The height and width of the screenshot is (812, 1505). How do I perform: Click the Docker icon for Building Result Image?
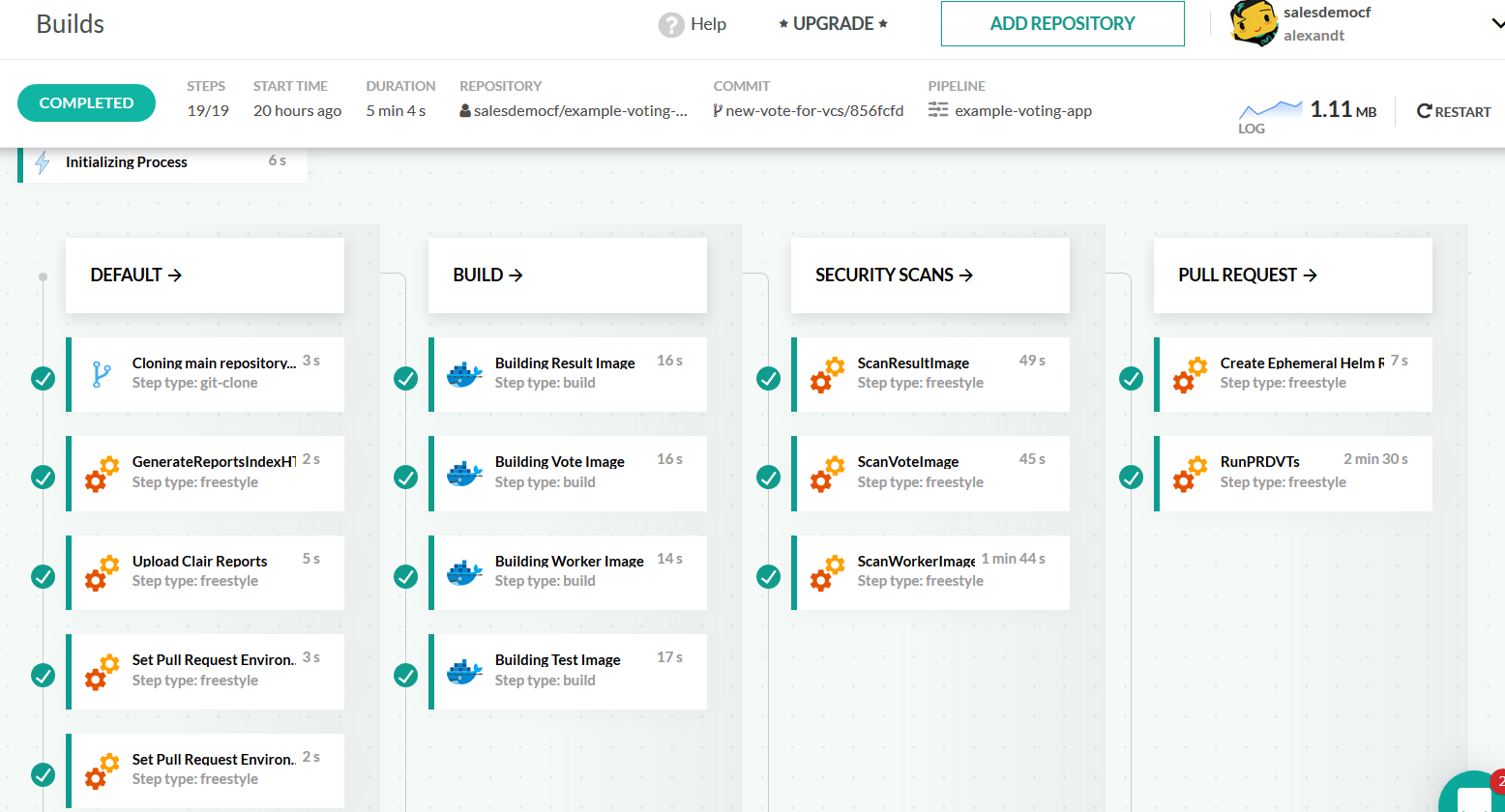(x=464, y=374)
